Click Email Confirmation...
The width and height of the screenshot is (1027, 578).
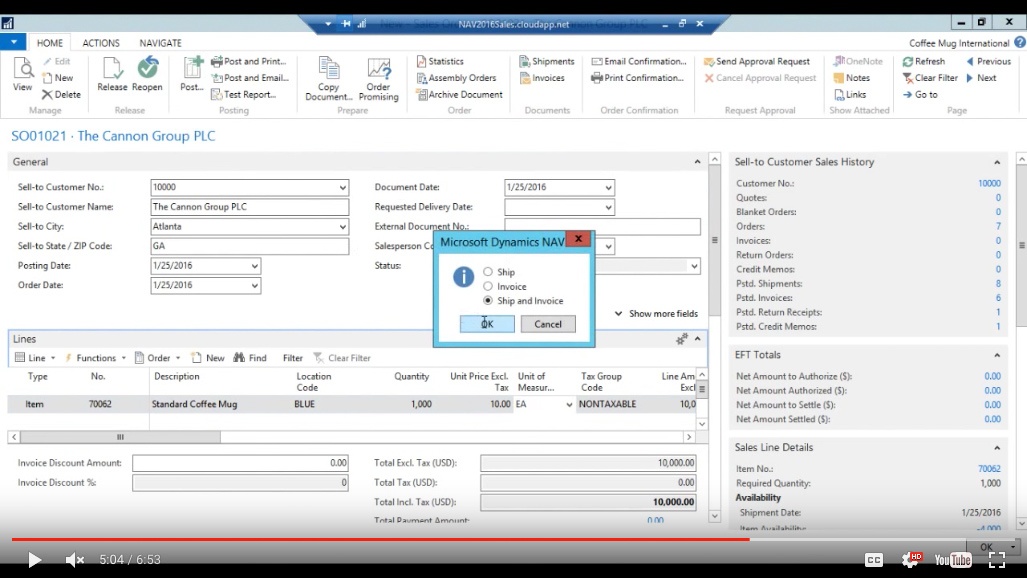tap(639, 61)
